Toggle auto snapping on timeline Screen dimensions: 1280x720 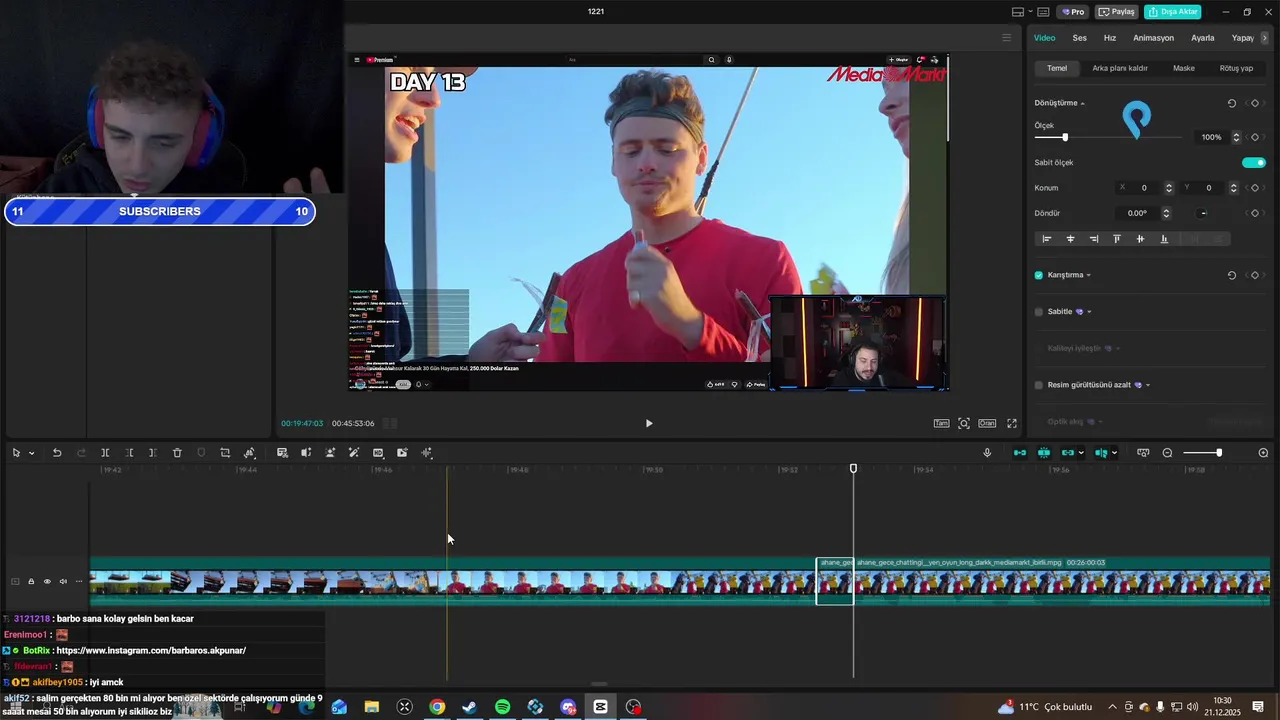click(1044, 453)
